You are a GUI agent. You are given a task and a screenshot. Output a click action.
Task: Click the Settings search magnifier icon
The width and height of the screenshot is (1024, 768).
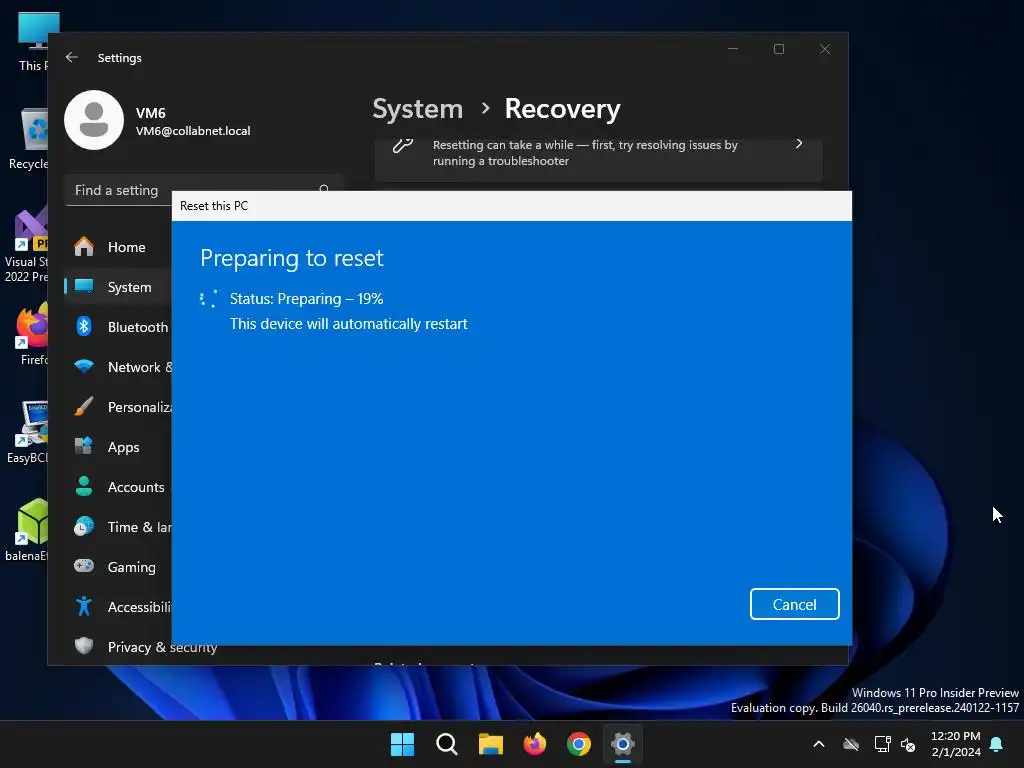tap(324, 189)
